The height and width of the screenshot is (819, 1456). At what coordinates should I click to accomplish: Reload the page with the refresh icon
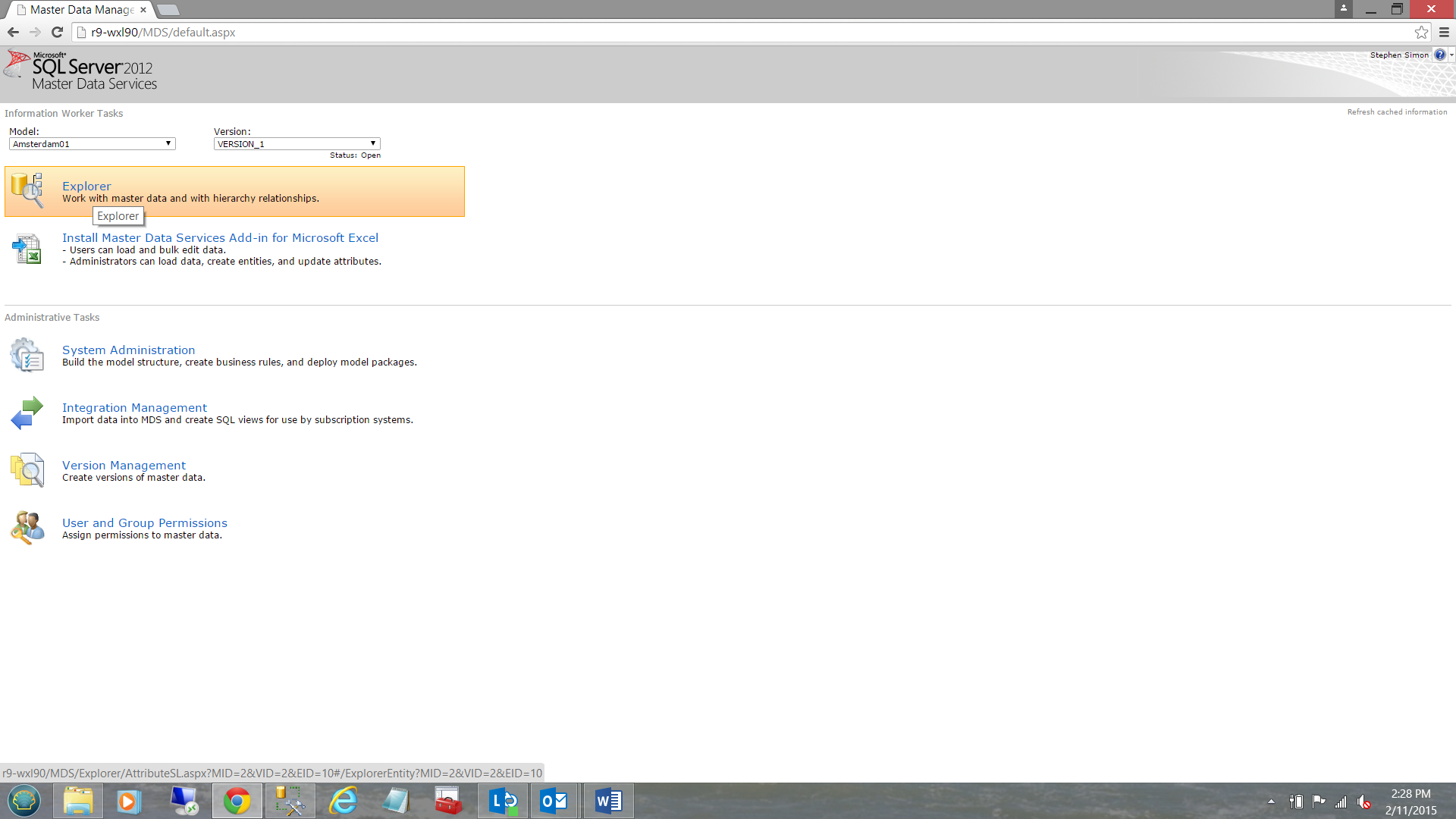(57, 32)
